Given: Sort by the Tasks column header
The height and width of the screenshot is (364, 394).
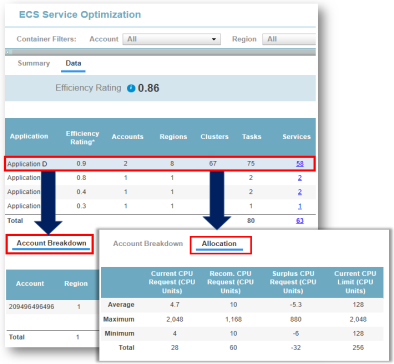Looking at the screenshot, I should pos(252,137).
